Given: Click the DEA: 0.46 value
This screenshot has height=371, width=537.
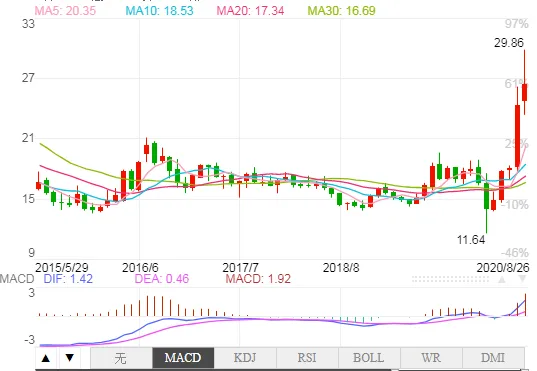Looking at the screenshot, I should point(162,279).
